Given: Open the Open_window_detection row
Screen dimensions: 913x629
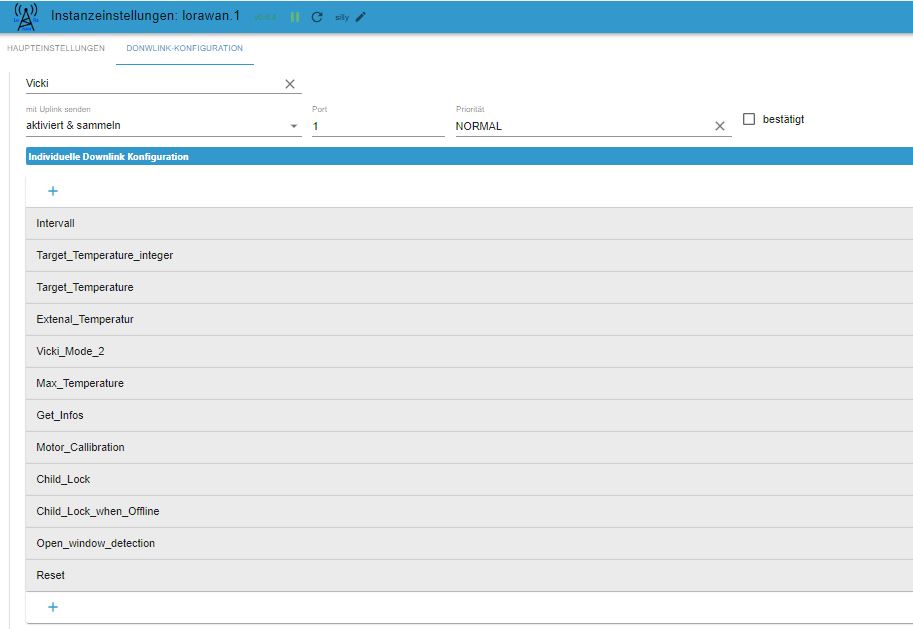Looking at the screenshot, I should pos(469,543).
